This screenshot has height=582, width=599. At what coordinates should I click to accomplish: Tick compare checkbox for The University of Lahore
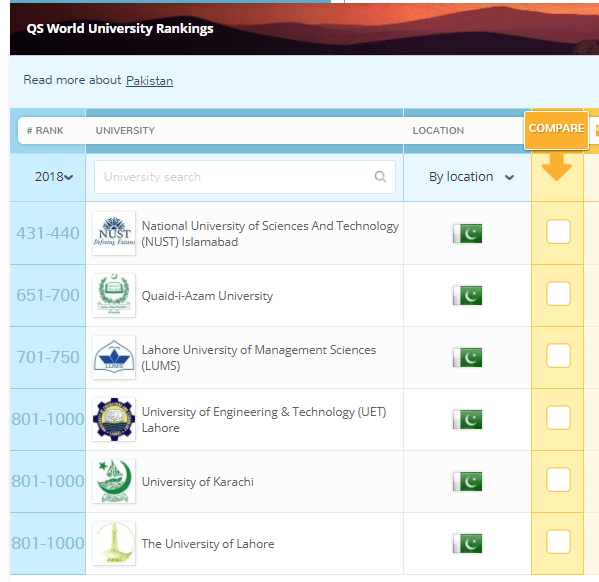point(558,541)
